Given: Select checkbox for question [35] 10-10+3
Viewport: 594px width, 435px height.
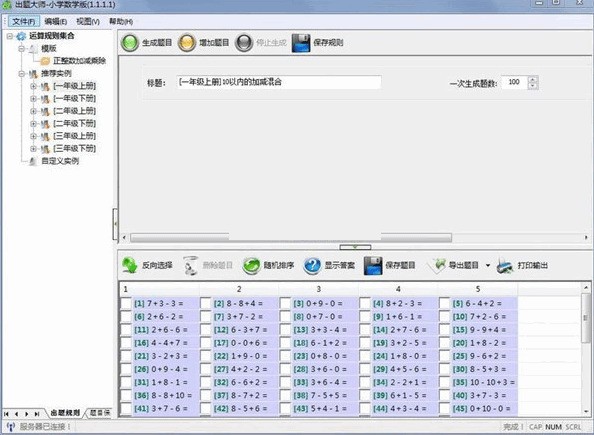Looking at the screenshot, I should pyautogui.click(x=444, y=382).
